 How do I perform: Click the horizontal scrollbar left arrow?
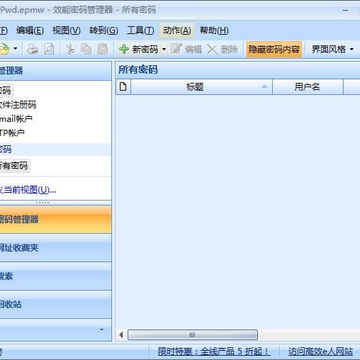coord(121,335)
